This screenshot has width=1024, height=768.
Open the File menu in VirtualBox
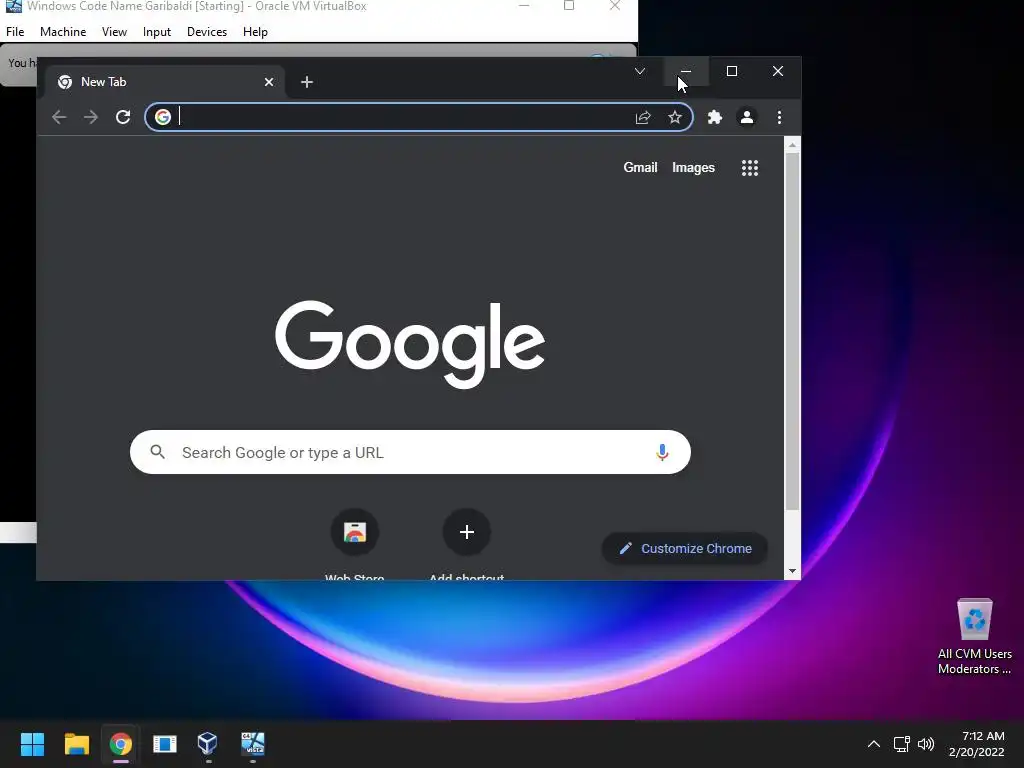click(x=15, y=32)
